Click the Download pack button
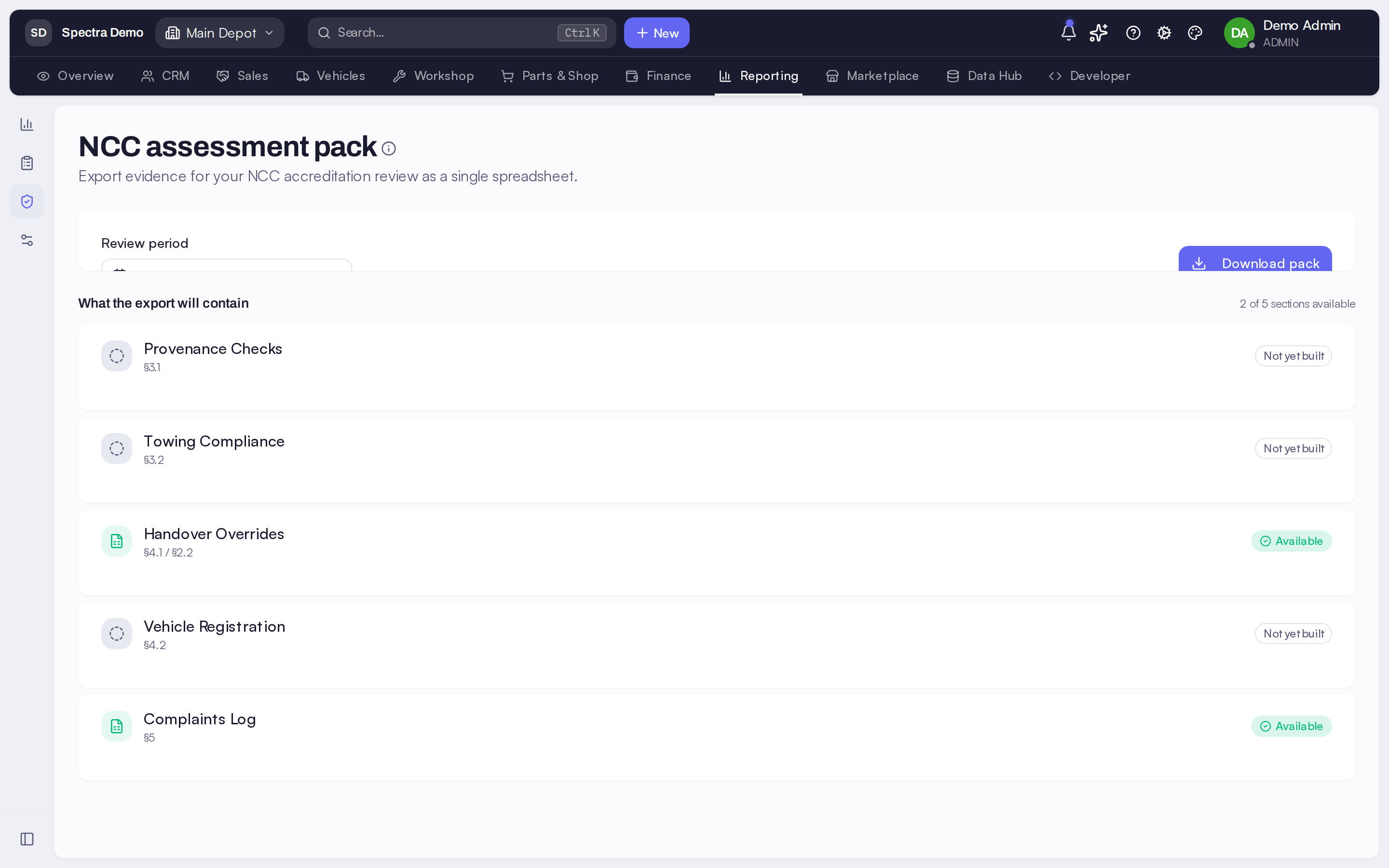The image size is (1389, 868). pyautogui.click(x=1255, y=259)
